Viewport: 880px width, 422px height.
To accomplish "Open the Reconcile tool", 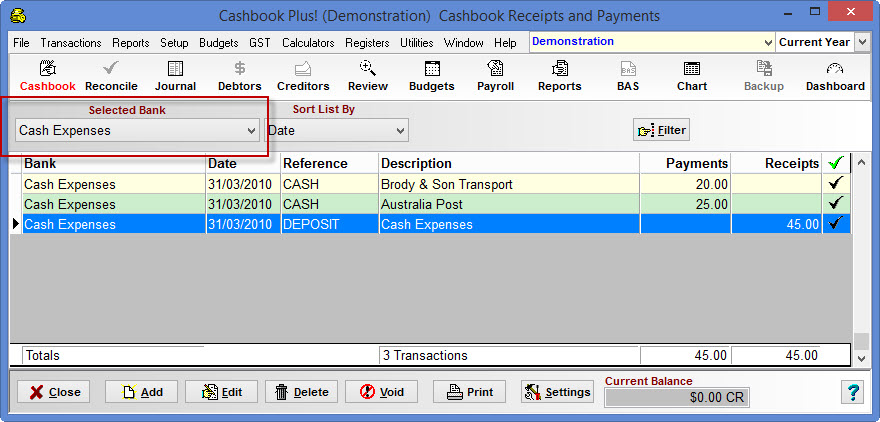I will pos(111,77).
